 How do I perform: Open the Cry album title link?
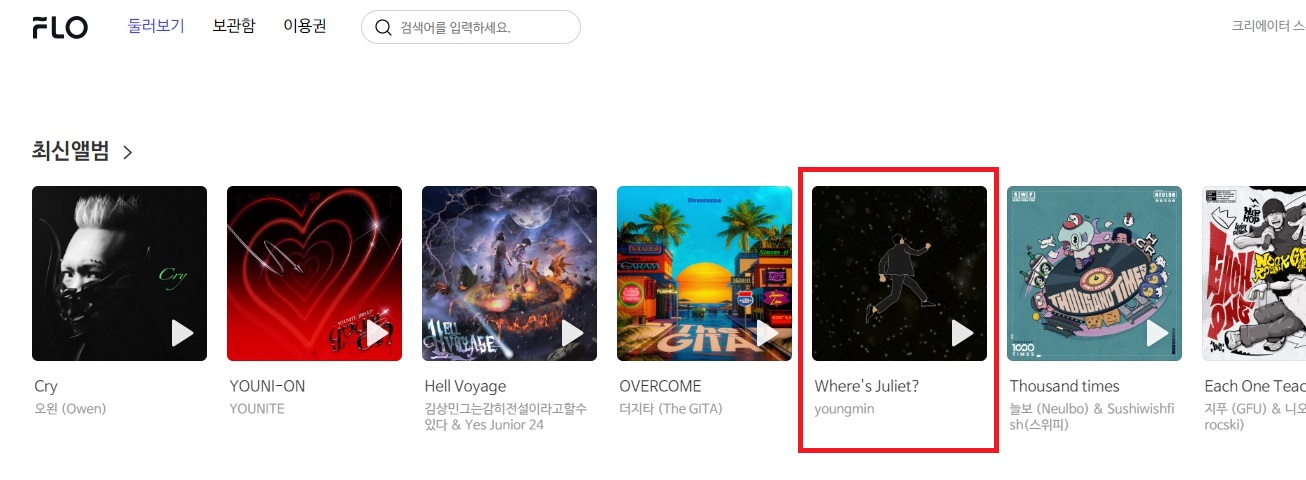coord(46,386)
